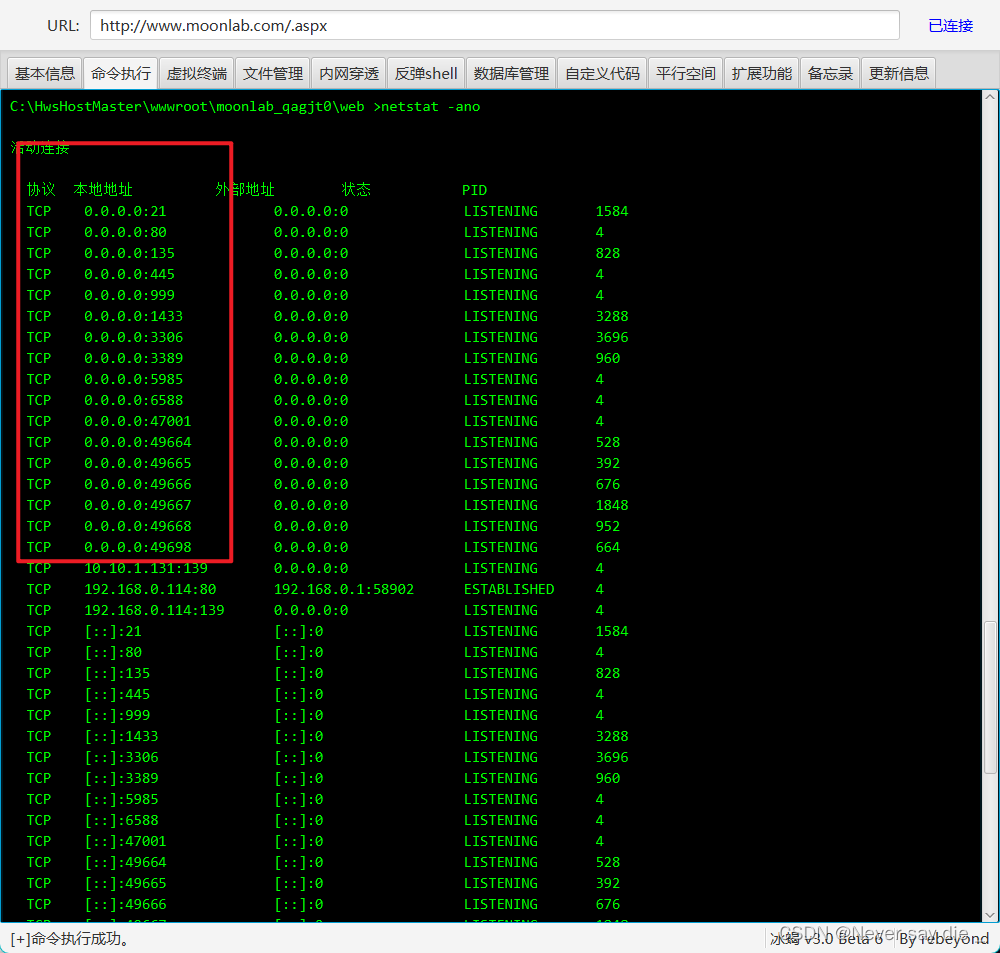Image resolution: width=1000 pixels, height=953 pixels.
Task: Click the 本地地址 column header
Action: pyautogui.click(x=103, y=189)
